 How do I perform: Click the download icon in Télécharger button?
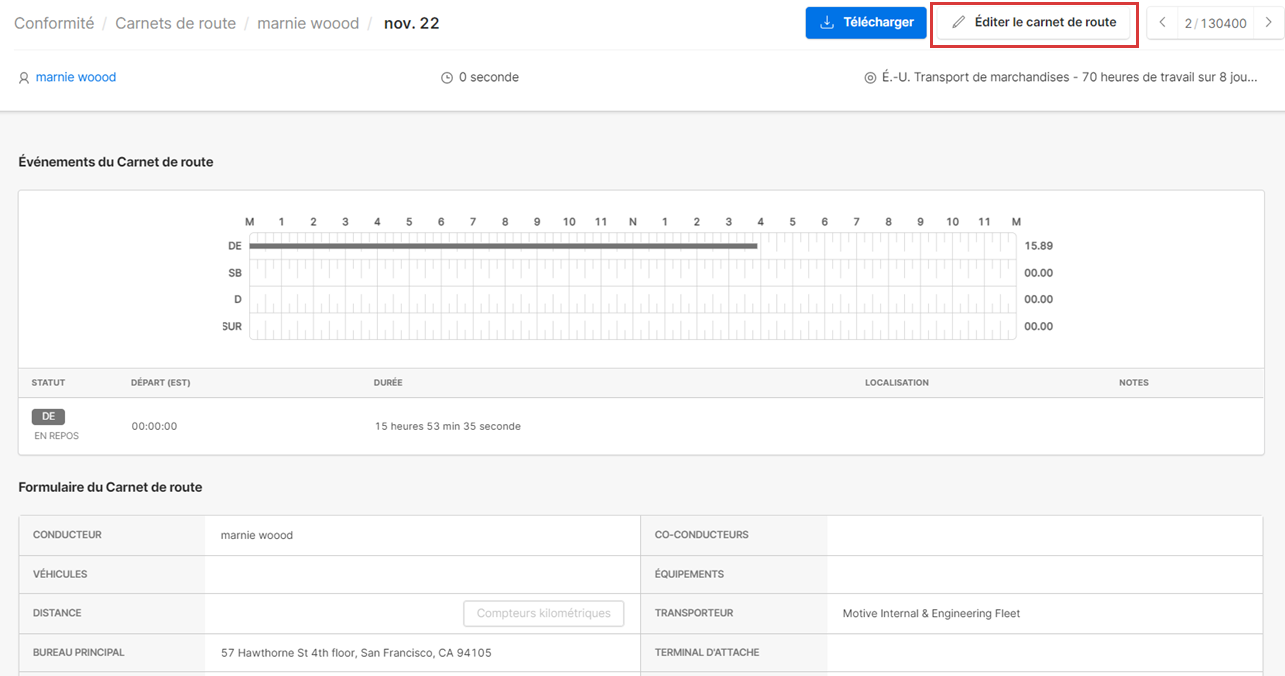pos(827,23)
